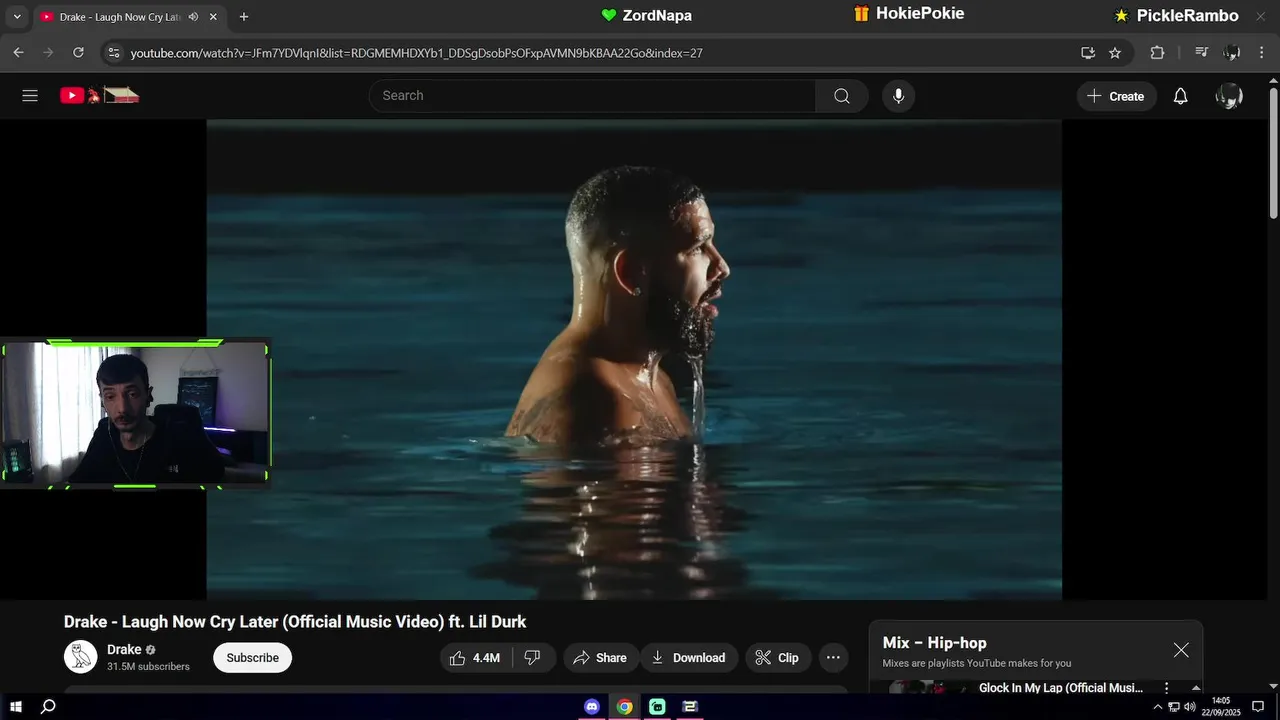View site information icon in address bar

tap(113, 53)
